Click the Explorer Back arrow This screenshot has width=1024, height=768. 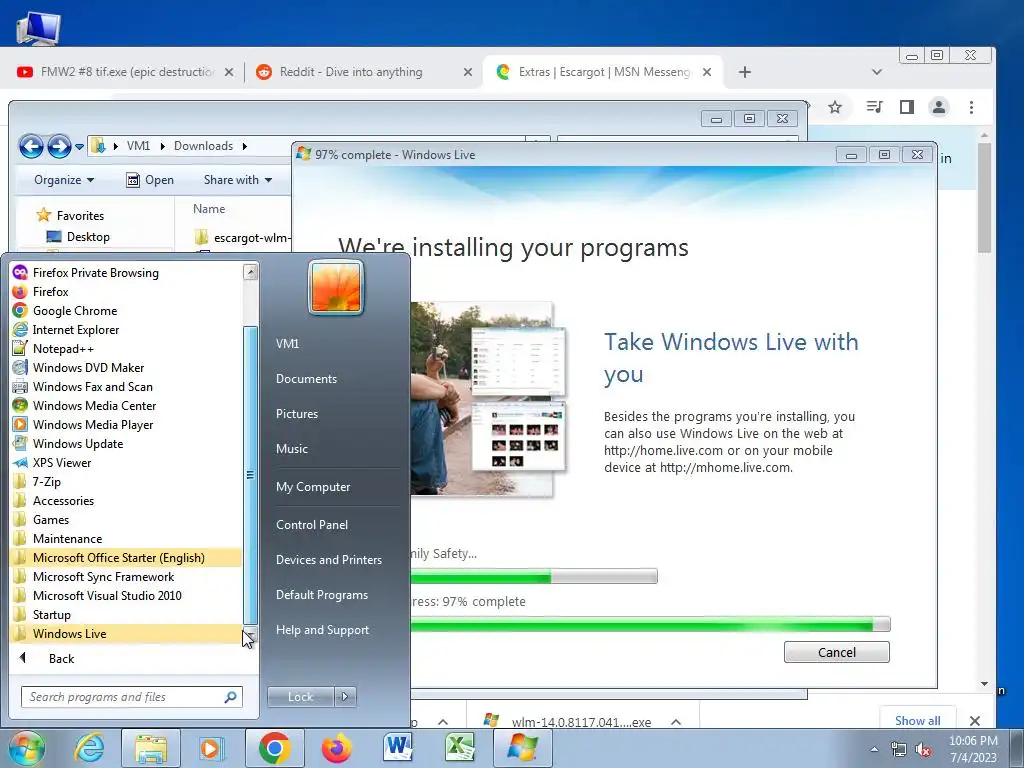point(31,146)
